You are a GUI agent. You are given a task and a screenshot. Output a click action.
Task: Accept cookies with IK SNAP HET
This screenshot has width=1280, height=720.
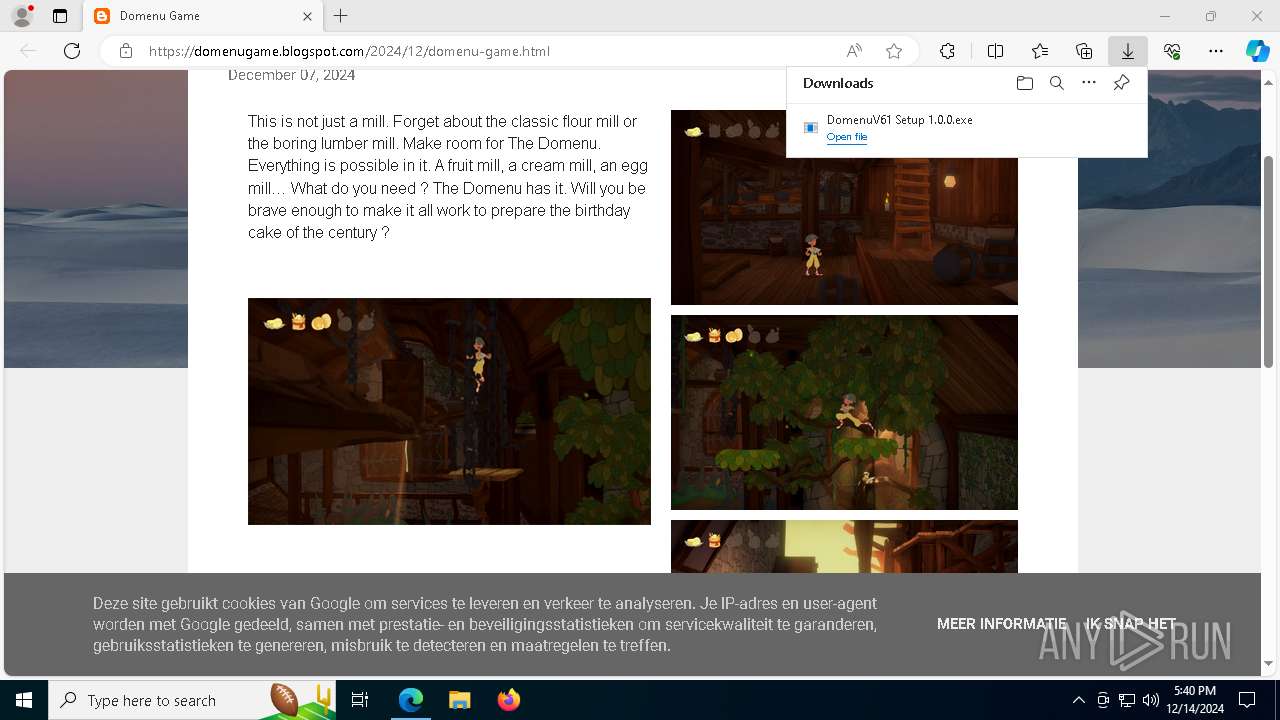click(1131, 624)
